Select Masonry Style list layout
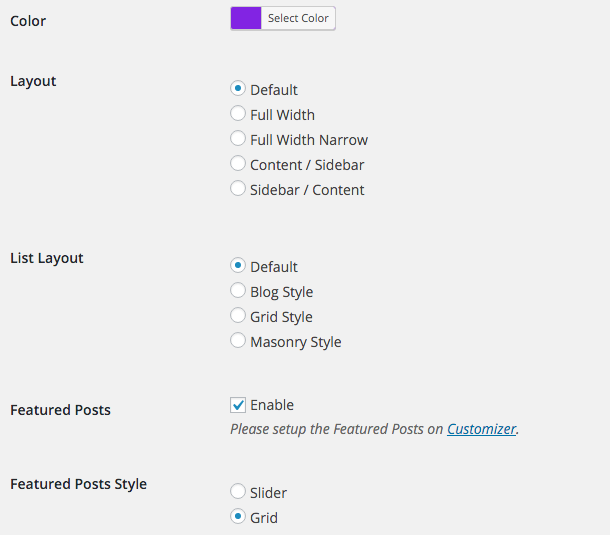 [238, 340]
